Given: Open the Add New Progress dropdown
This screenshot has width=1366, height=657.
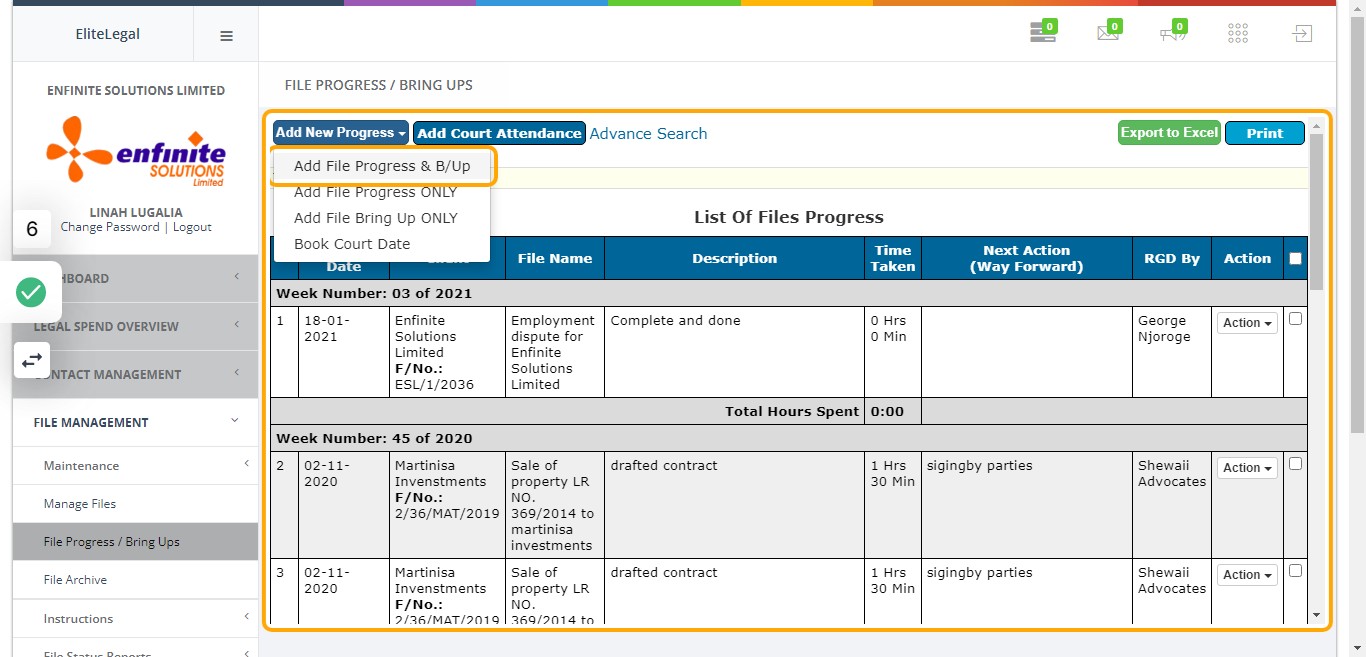Looking at the screenshot, I should tap(341, 133).
